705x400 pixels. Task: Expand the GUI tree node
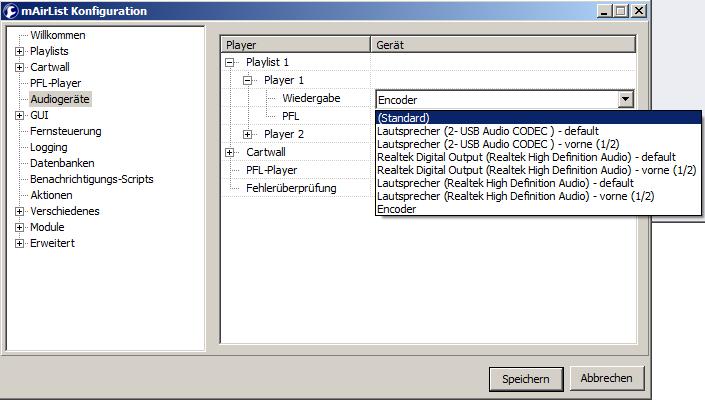pos(19,116)
